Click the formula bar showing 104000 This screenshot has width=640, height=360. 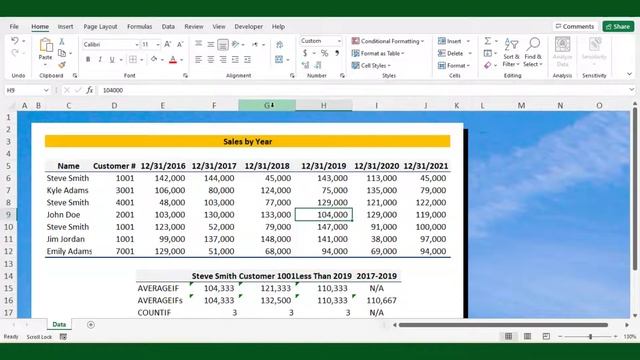tap(363, 90)
